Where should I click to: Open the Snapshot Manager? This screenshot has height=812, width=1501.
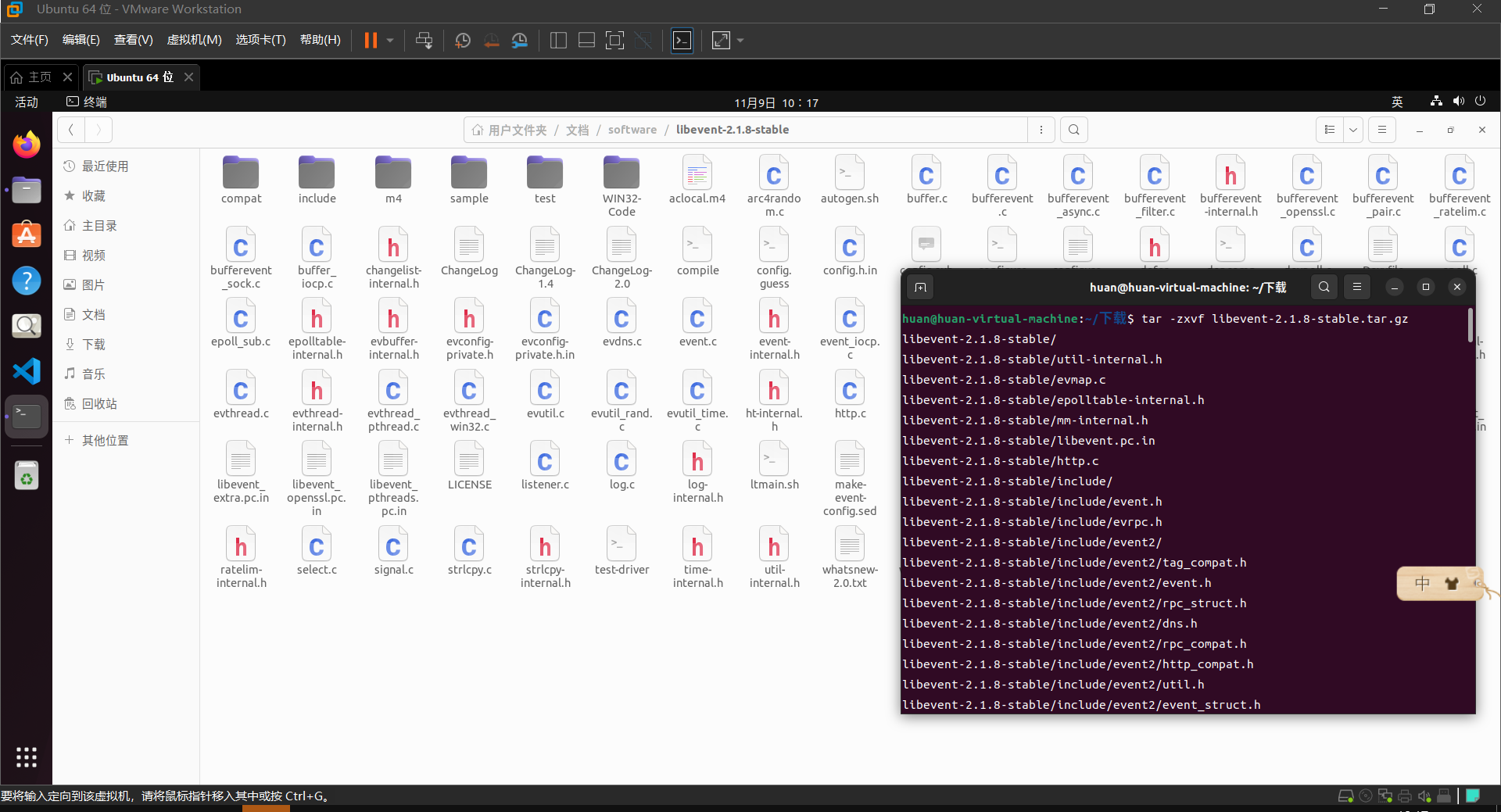coord(520,40)
